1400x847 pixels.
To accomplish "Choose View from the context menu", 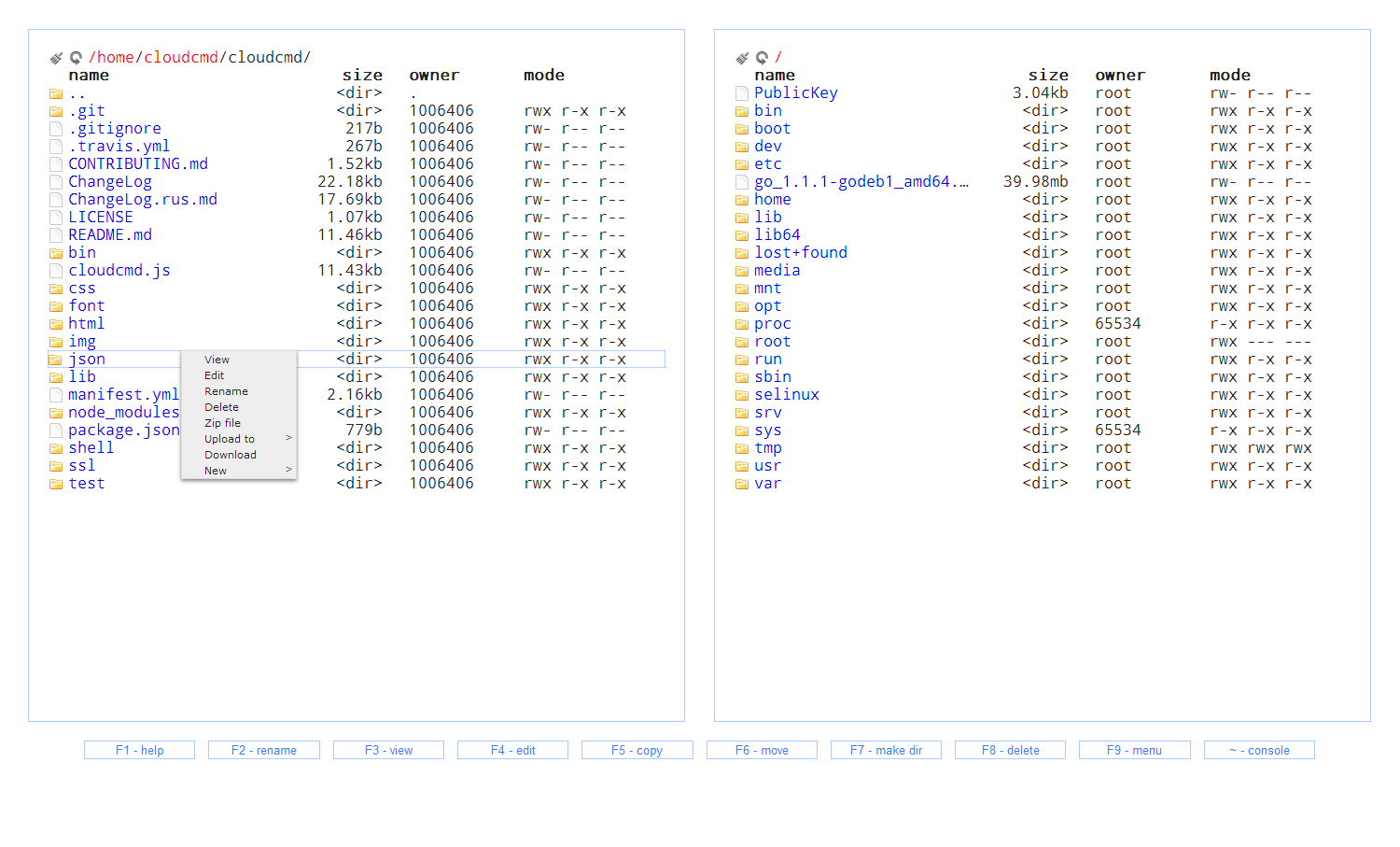I will [239, 360].
